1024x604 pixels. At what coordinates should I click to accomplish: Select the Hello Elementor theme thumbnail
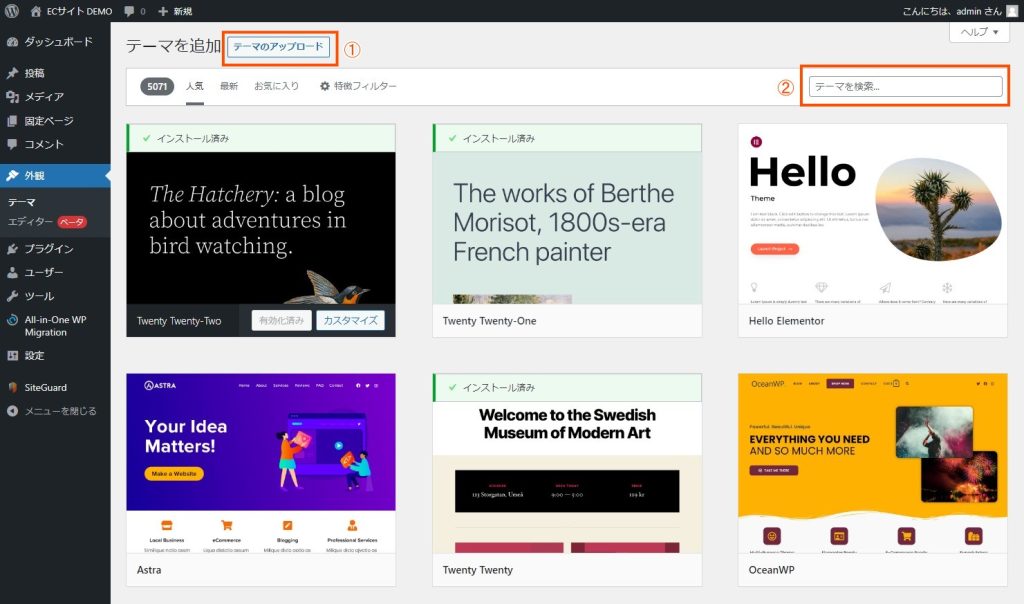coord(872,214)
